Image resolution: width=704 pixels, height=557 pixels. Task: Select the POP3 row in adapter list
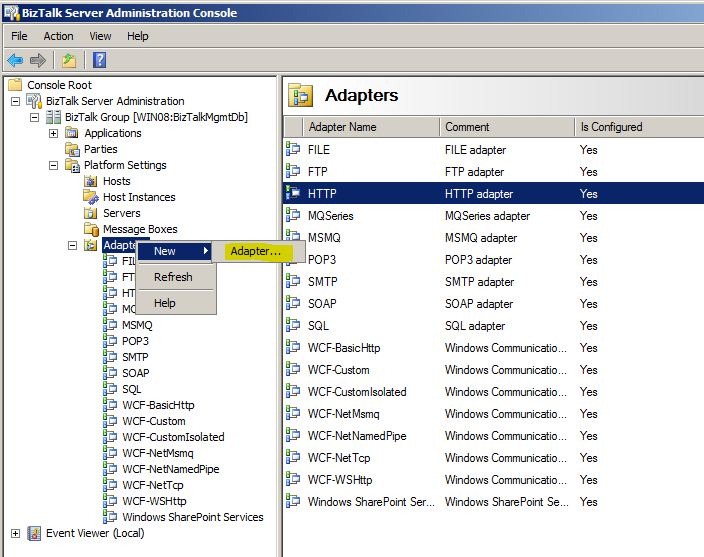point(493,259)
